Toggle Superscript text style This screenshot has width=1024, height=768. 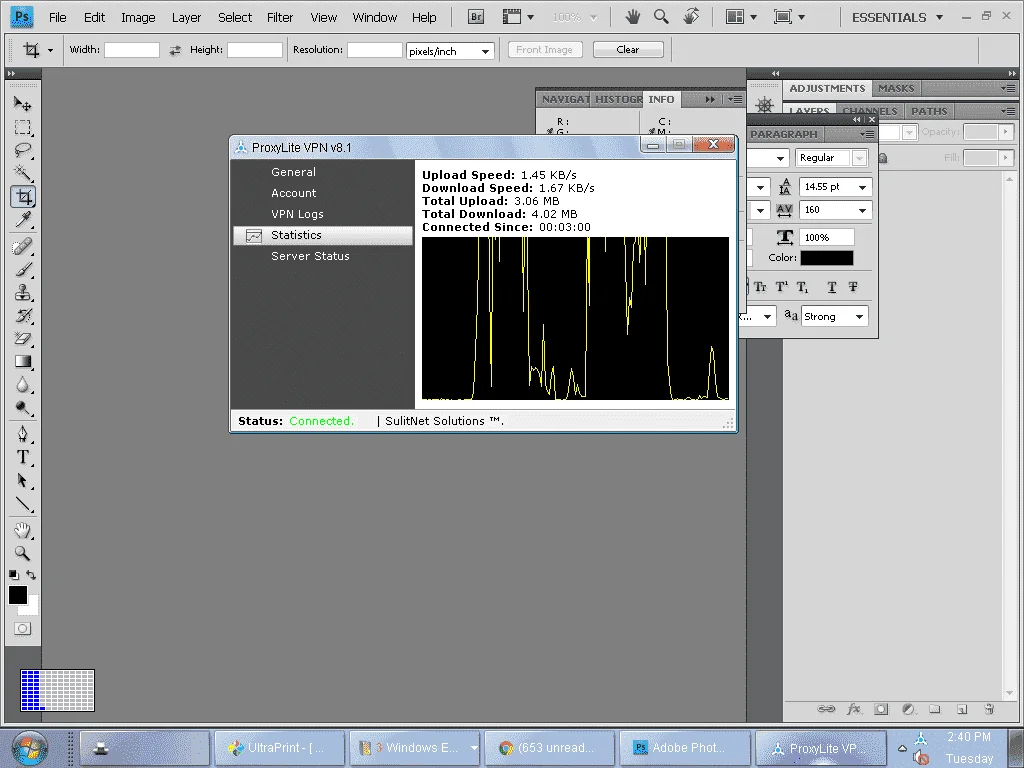[782, 287]
